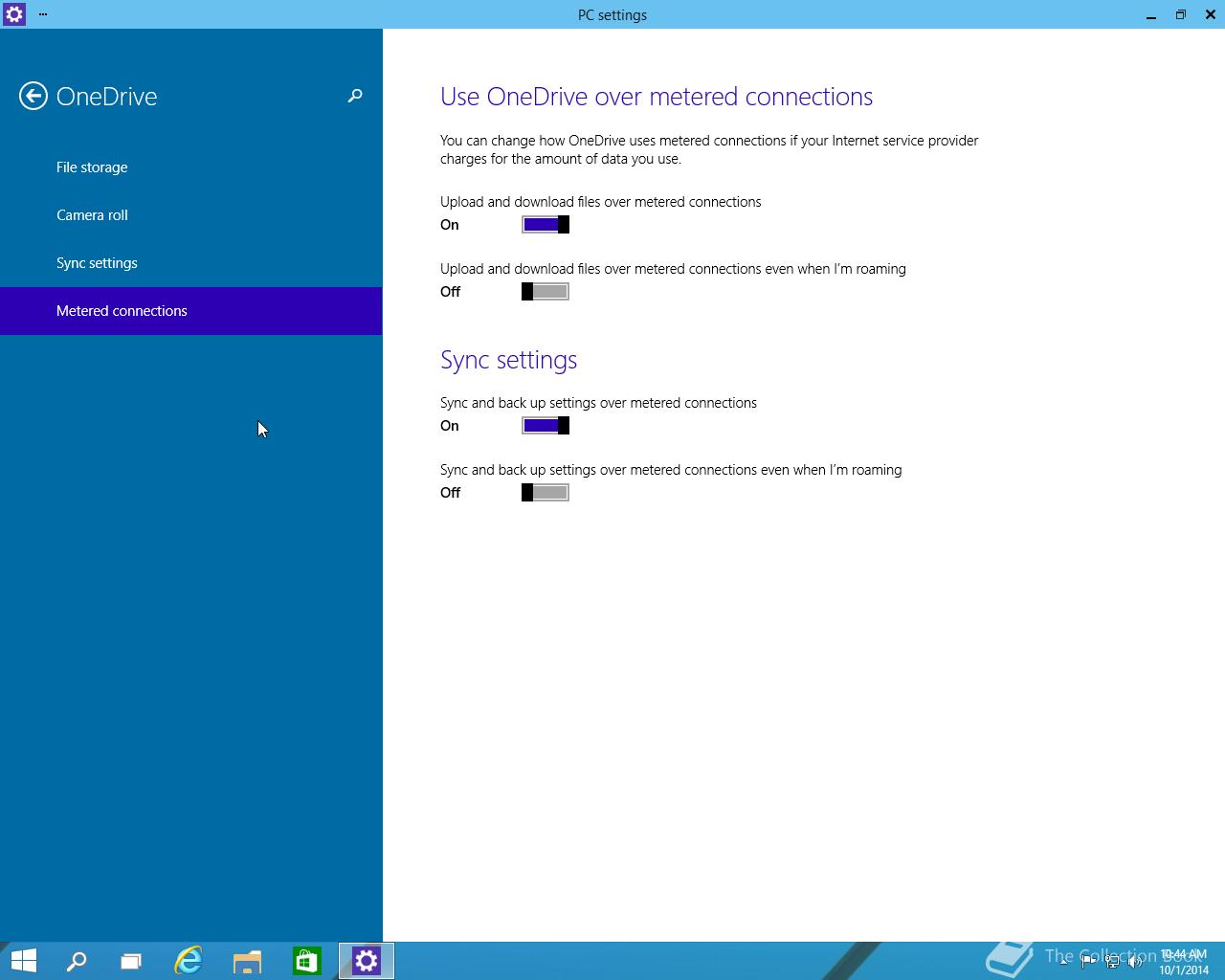Open the volume speaker tray icon
1225x980 pixels.
pyautogui.click(x=1135, y=962)
